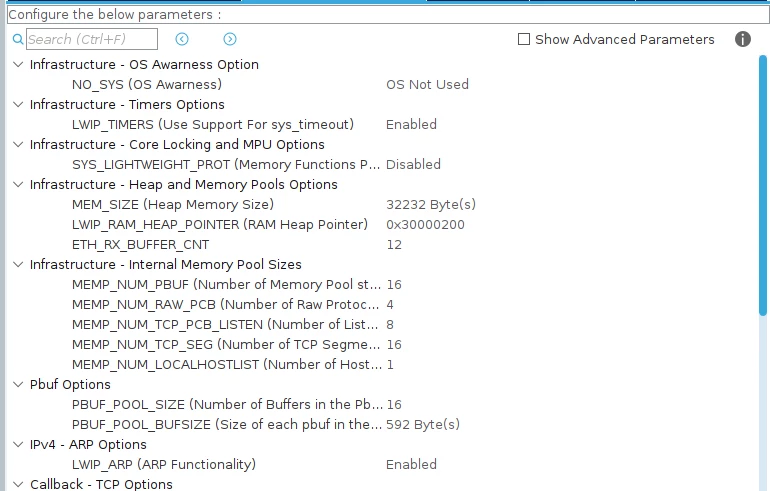Edit ETH_RX_BUFFER_CNT value 12
770x491 pixels.
(394, 245)
